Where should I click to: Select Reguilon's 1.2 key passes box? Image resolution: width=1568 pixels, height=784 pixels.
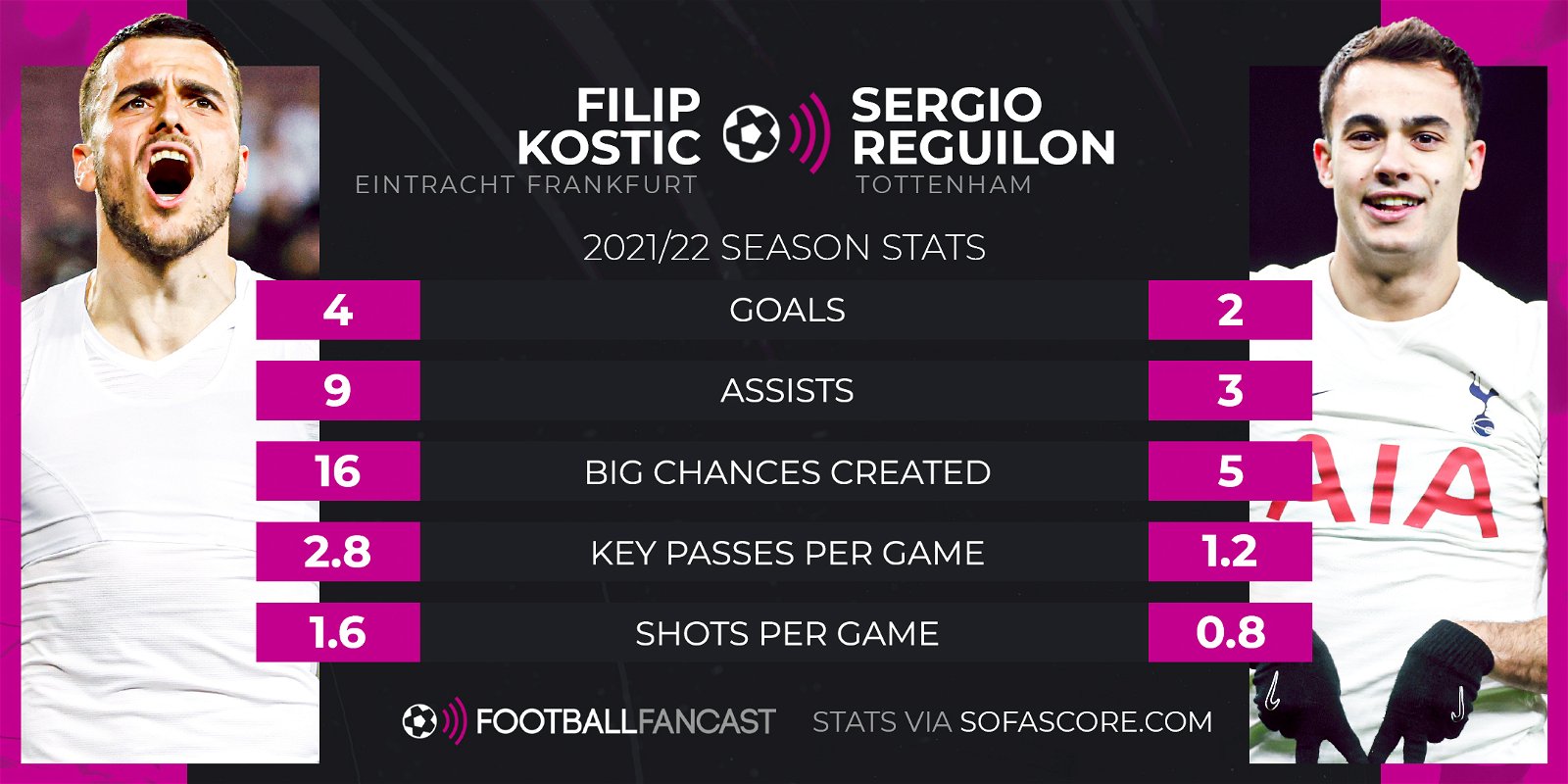pyautogui.click(x=1230, y=552)
